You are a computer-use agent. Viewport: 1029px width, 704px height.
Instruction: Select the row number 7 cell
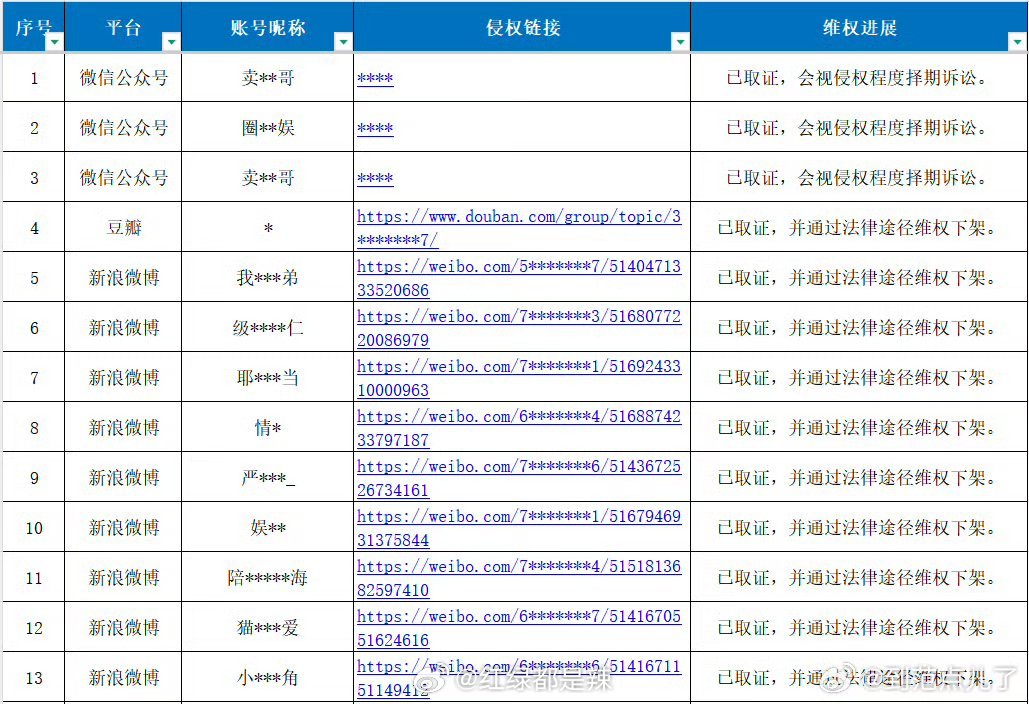(x=33, y=377)
